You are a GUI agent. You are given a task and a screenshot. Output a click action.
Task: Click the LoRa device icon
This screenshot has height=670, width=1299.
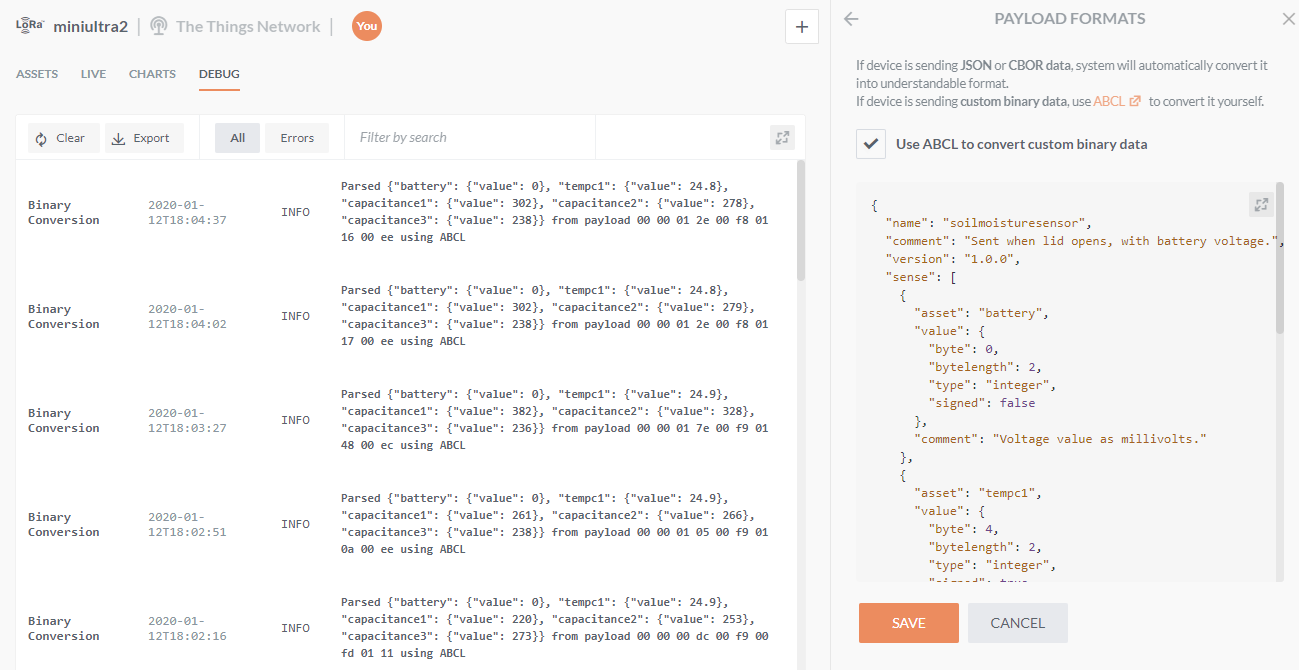coord(30,26)
